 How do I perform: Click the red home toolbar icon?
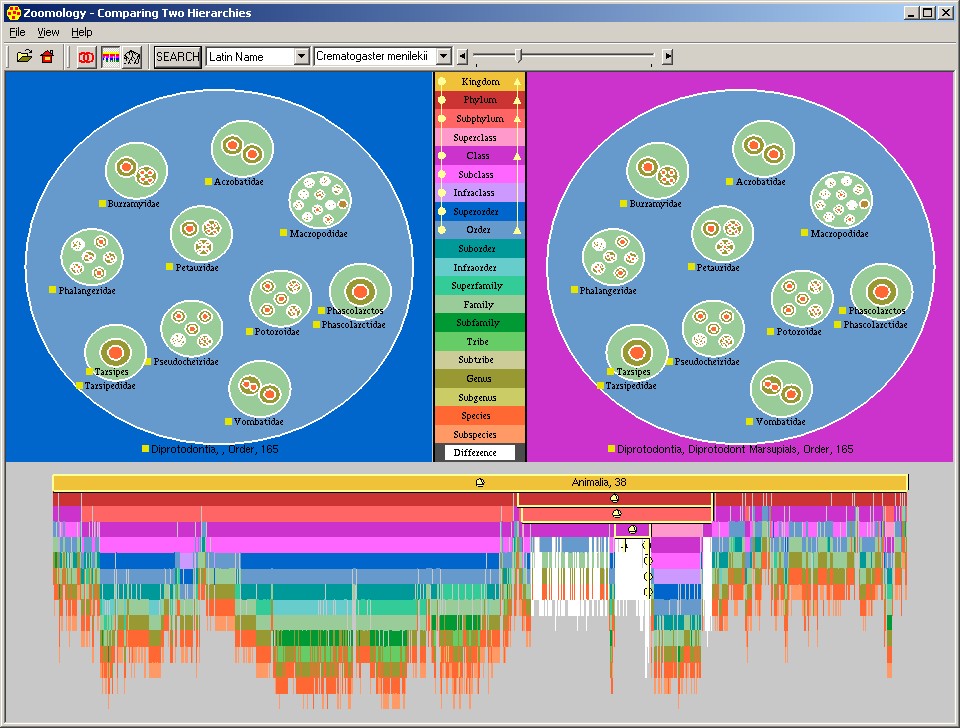click(46, 57)
